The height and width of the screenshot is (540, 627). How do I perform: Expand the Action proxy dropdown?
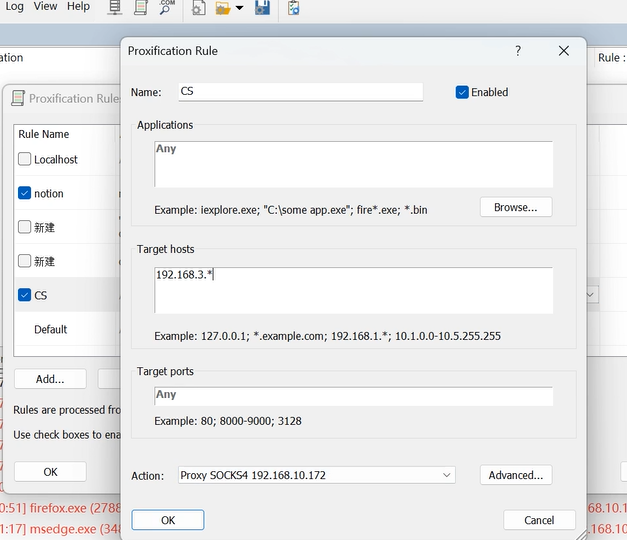pos(446,476)
